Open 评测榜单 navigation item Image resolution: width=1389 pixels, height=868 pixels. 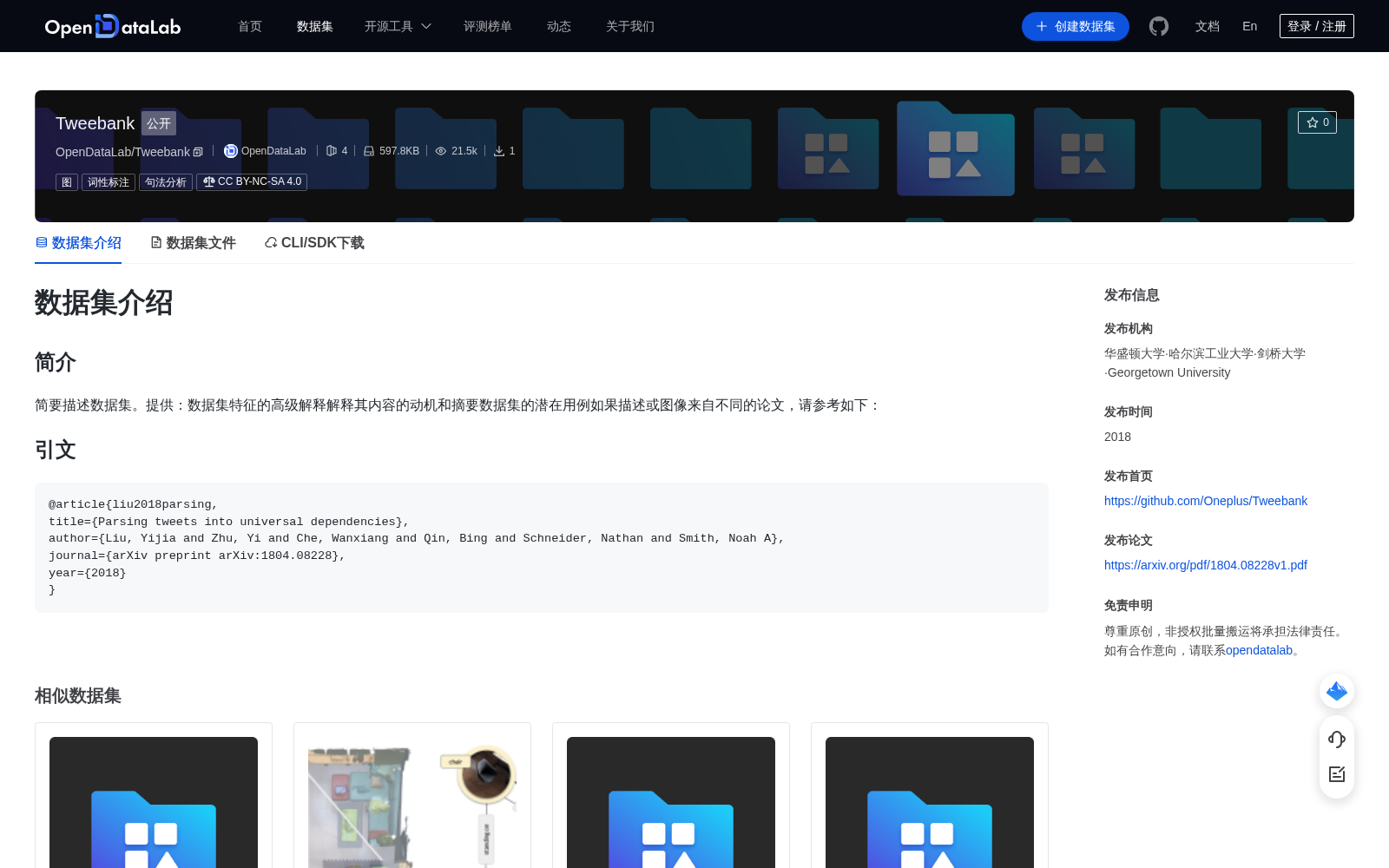(488, 26)
